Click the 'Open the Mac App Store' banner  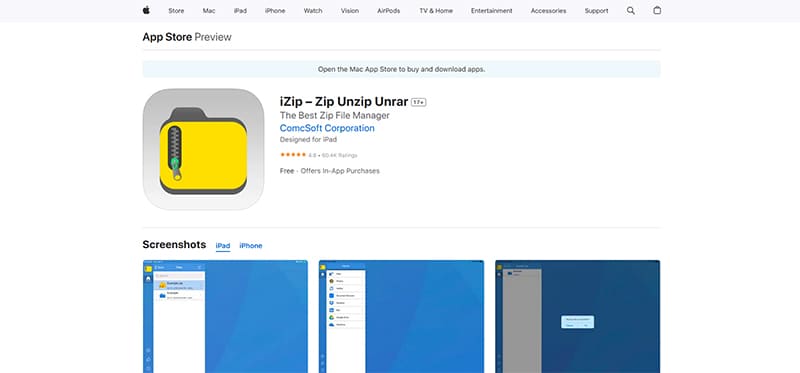(x=402, y=69)
